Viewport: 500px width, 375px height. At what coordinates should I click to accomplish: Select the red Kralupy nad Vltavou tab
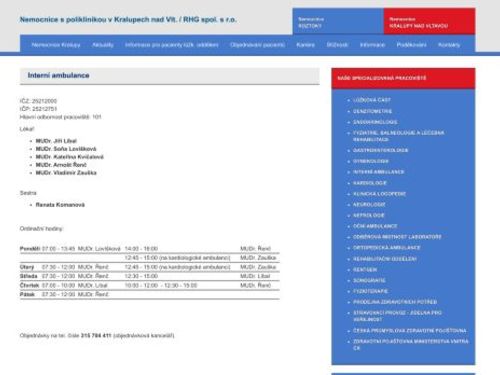point(429,22)
